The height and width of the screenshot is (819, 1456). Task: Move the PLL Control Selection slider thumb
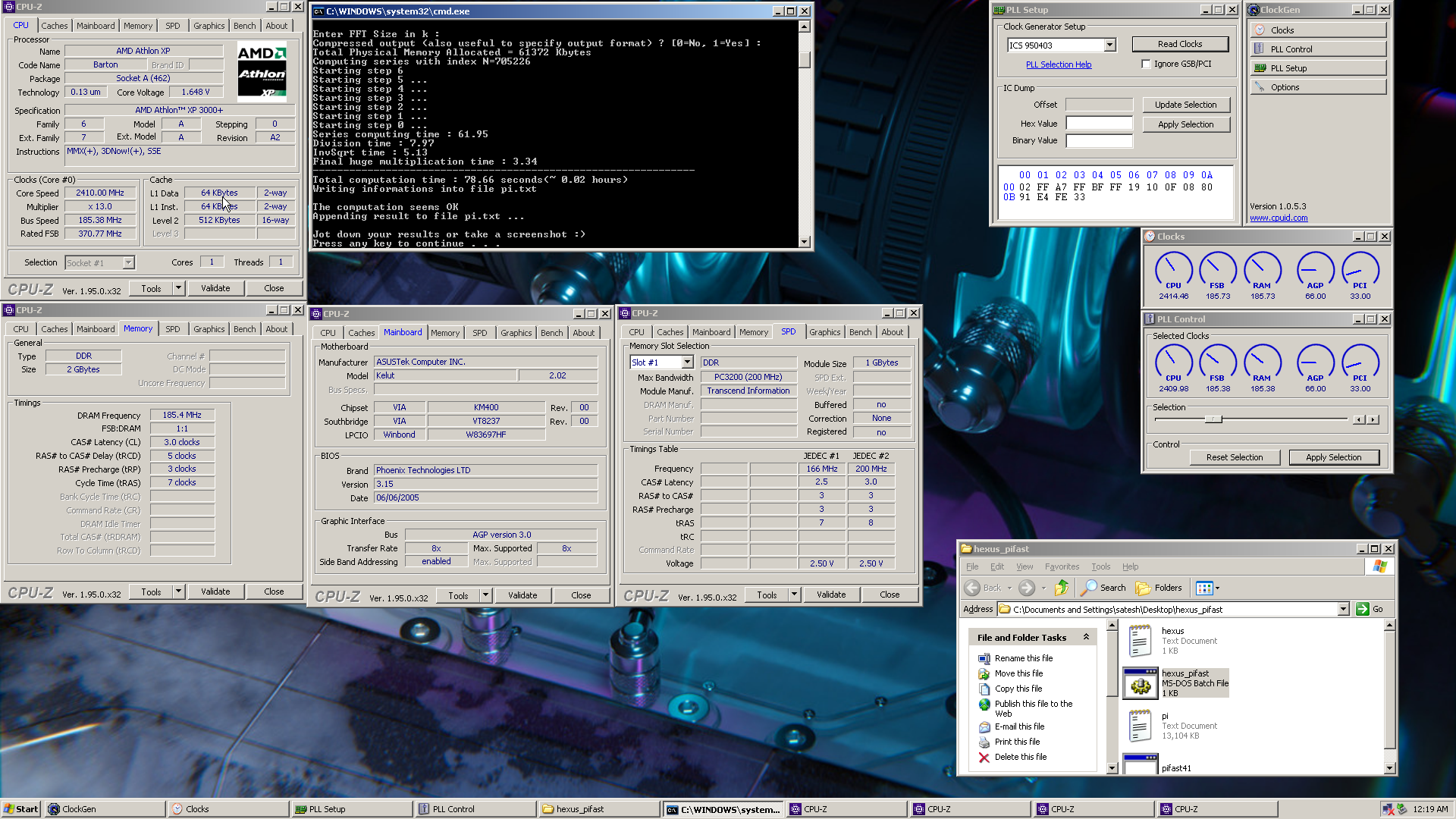(x=1213, y=419)
